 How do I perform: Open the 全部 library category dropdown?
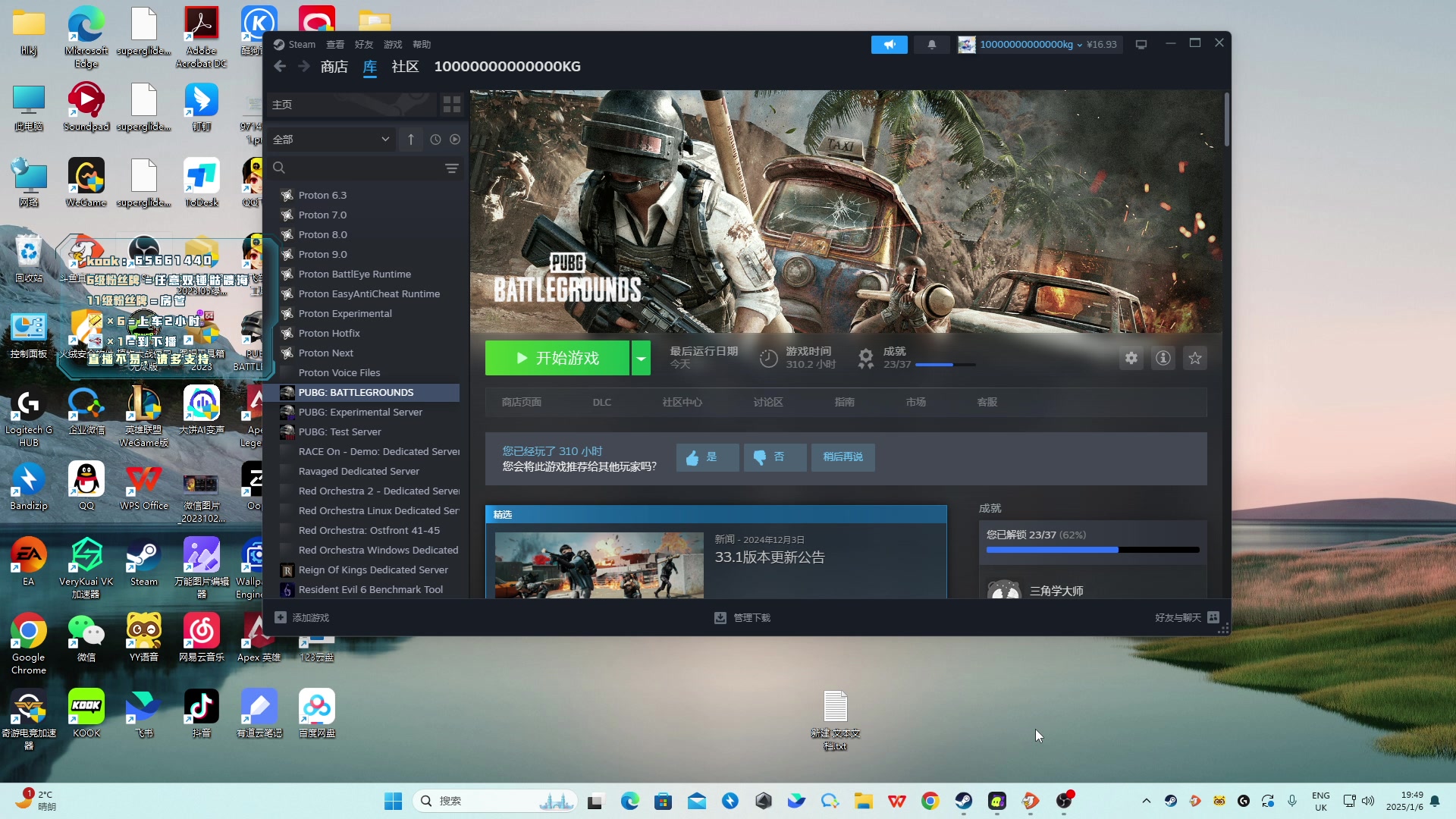click(x=331, y=140)
